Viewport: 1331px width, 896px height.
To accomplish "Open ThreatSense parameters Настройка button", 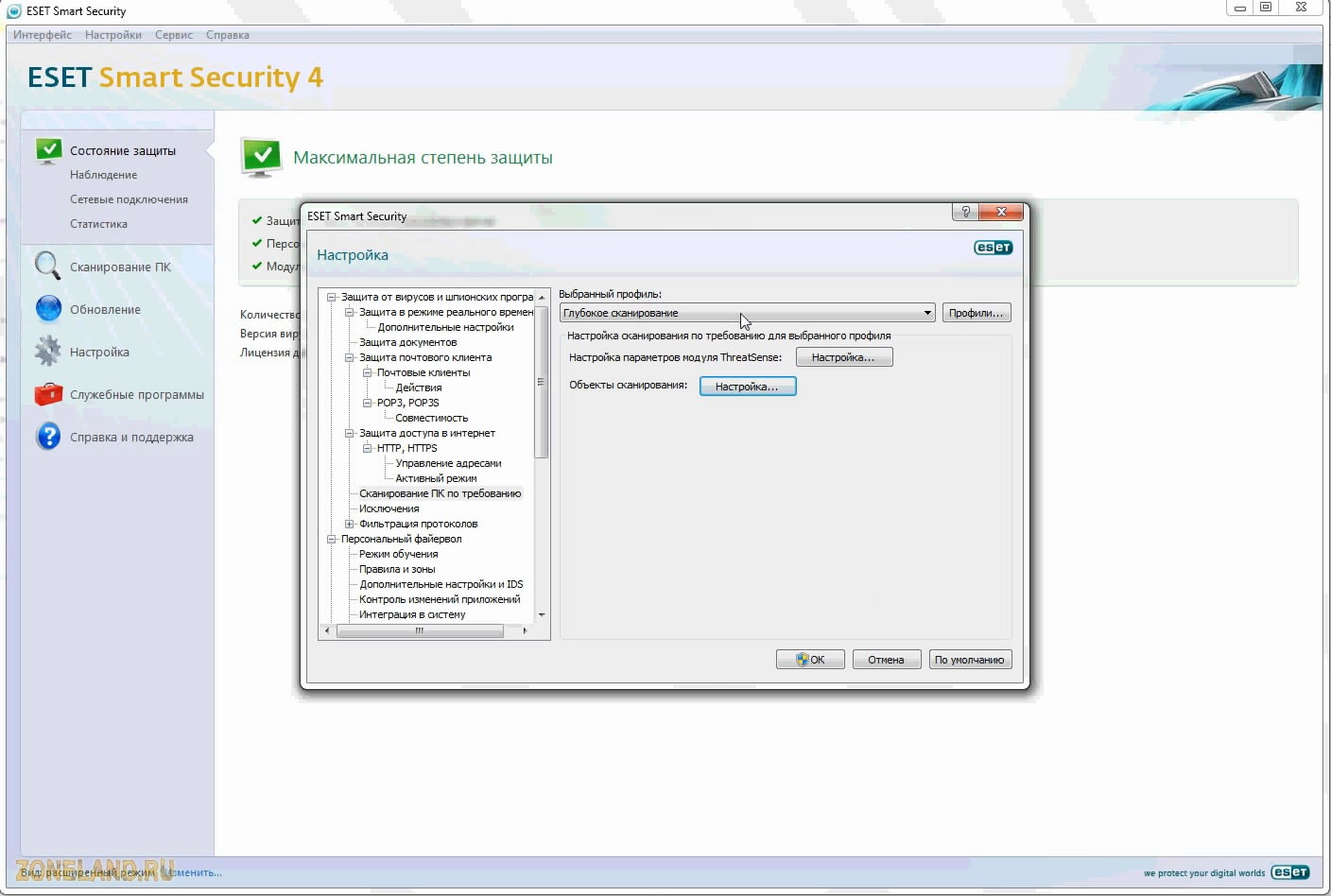I will pos(844,357).
